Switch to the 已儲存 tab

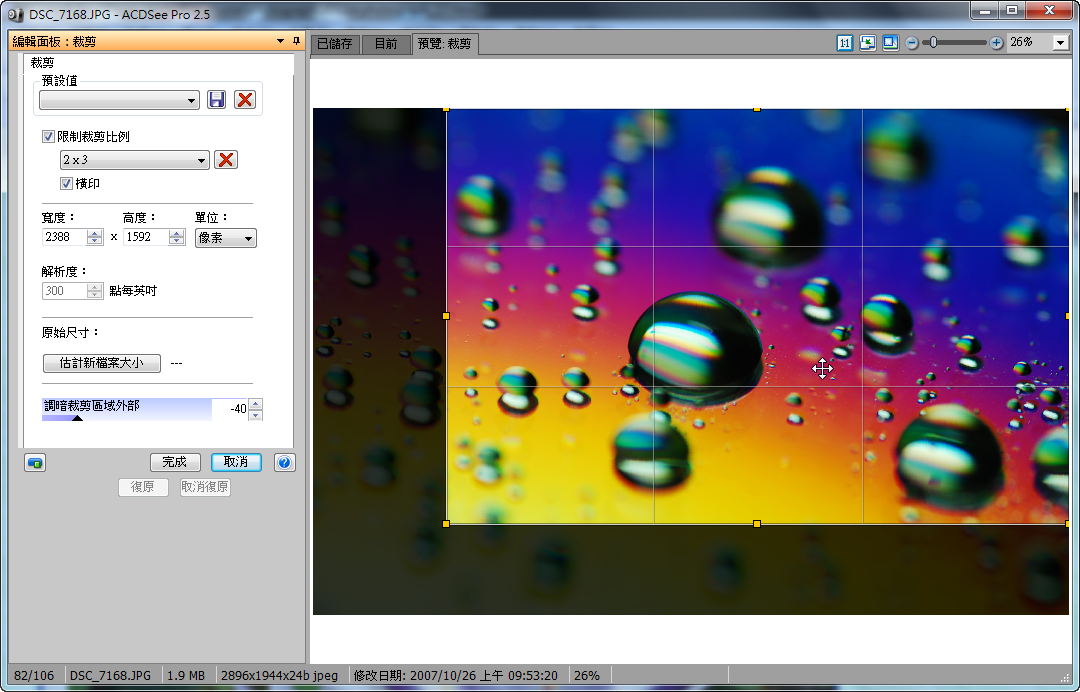point(334,44)
